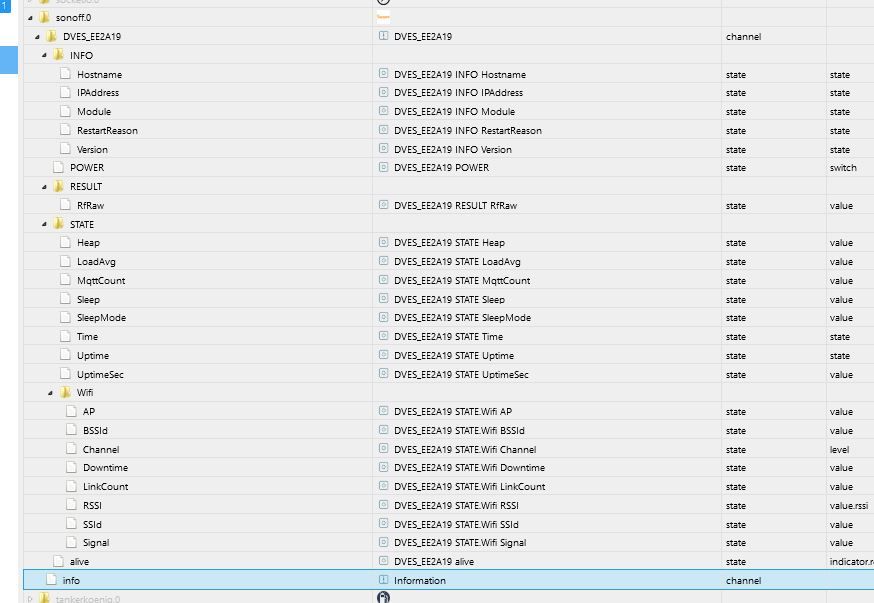Screen dimensions: 874x603
Task: Click the 'switch' role in POWER row
Action: click(x=843, y=168)
